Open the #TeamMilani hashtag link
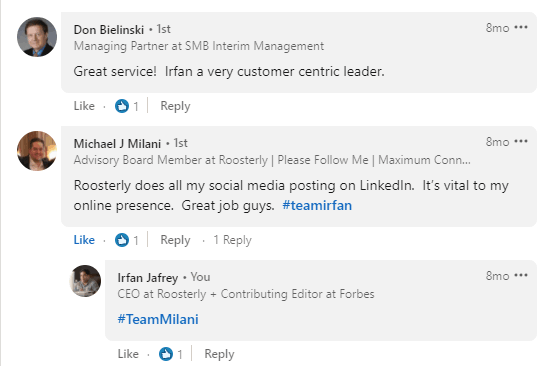 [158, 319]
